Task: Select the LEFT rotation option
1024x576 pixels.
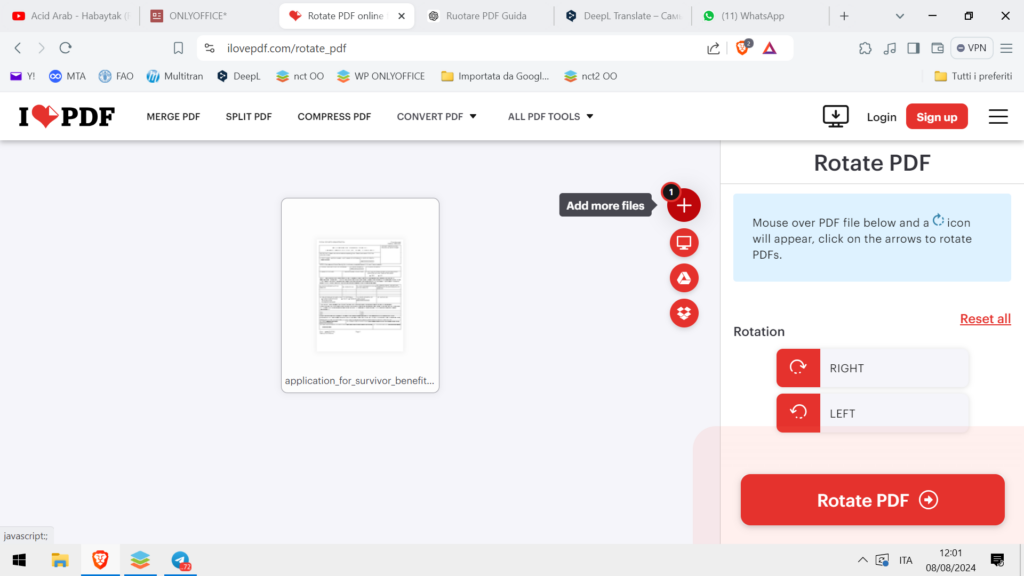Action: (x=872, y=413)
